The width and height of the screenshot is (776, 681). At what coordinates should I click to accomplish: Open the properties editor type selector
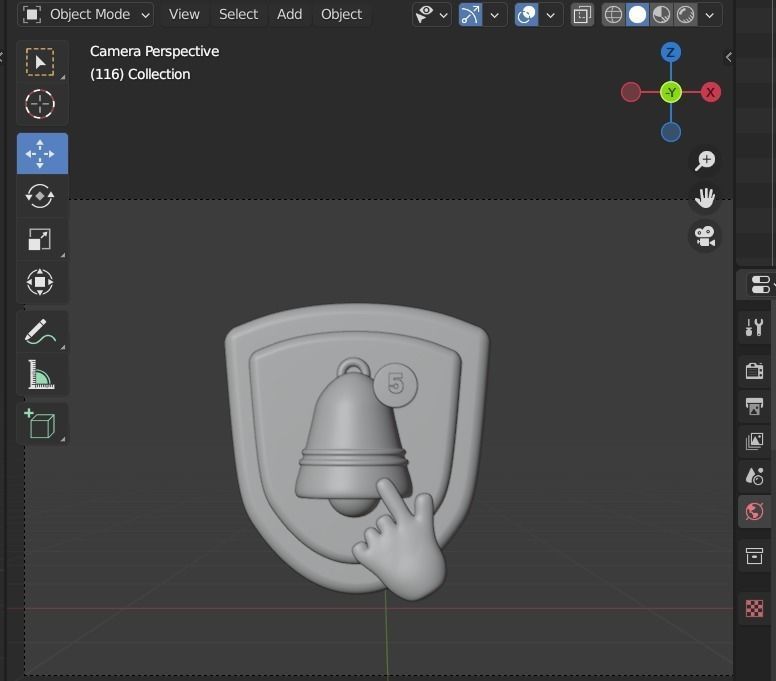coord(760,285)
